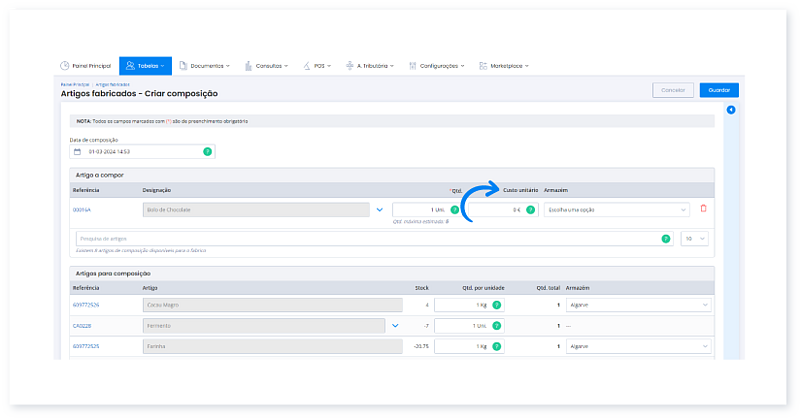Click the red delete trash icon
800x419 pixels.
point(703,209)
